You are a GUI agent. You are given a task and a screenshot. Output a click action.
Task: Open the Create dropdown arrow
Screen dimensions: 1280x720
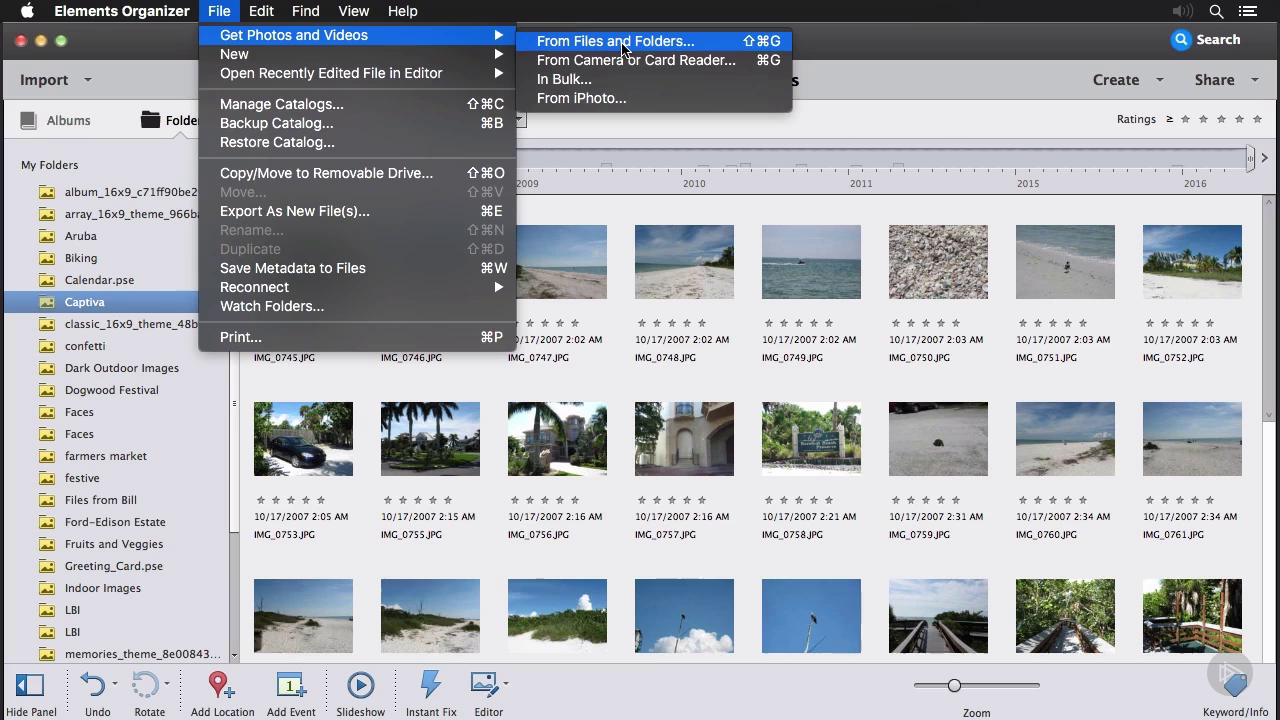pyautogui.click(x=1160, y=80)
